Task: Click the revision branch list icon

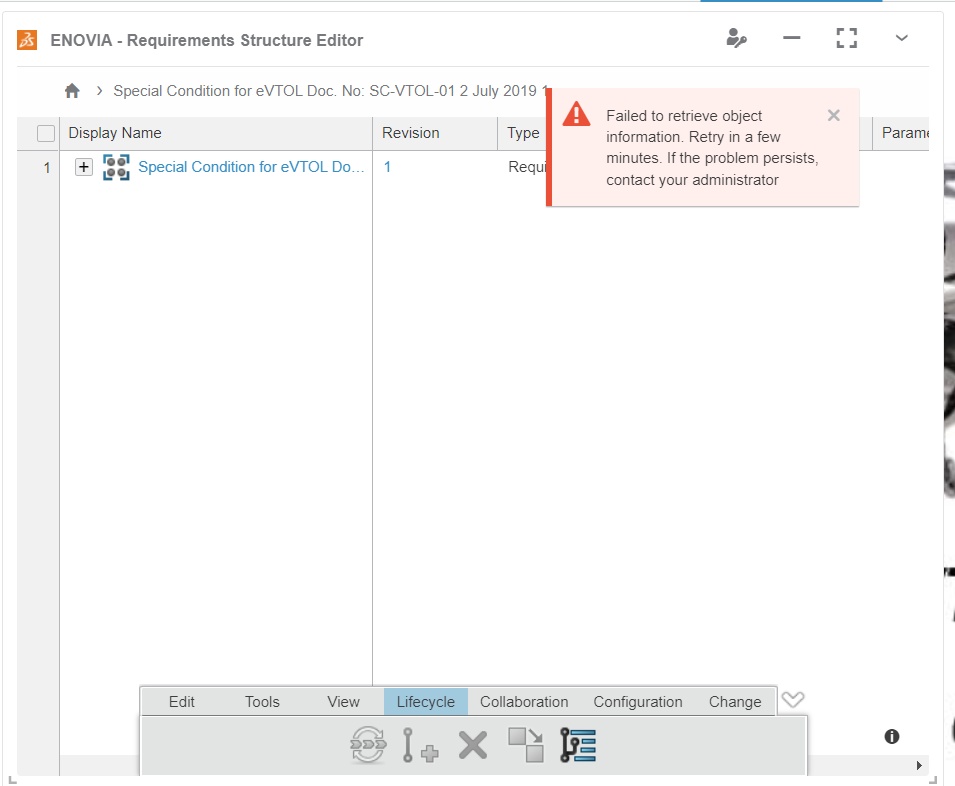Action: click(578, 745)
